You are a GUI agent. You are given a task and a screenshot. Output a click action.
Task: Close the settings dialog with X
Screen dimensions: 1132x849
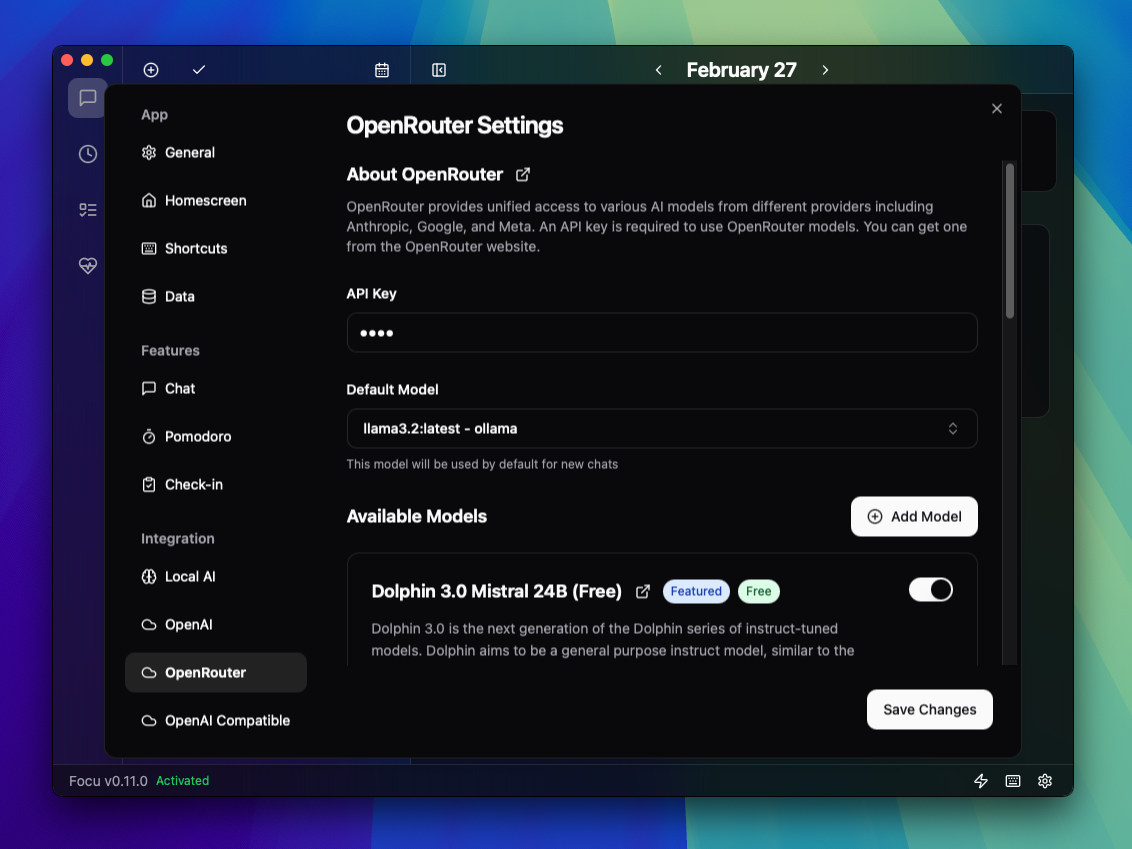[997, 108]
